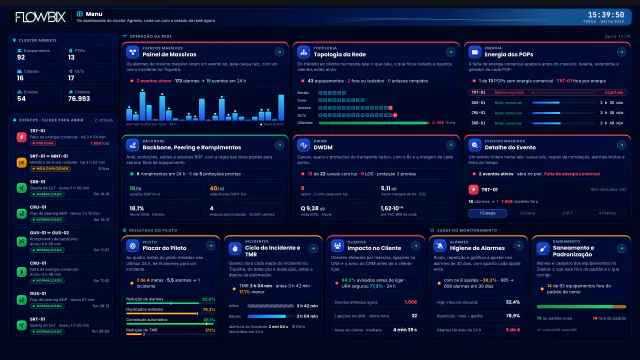
Task: Open the Menu item in top header
Action: click(94, 14)
